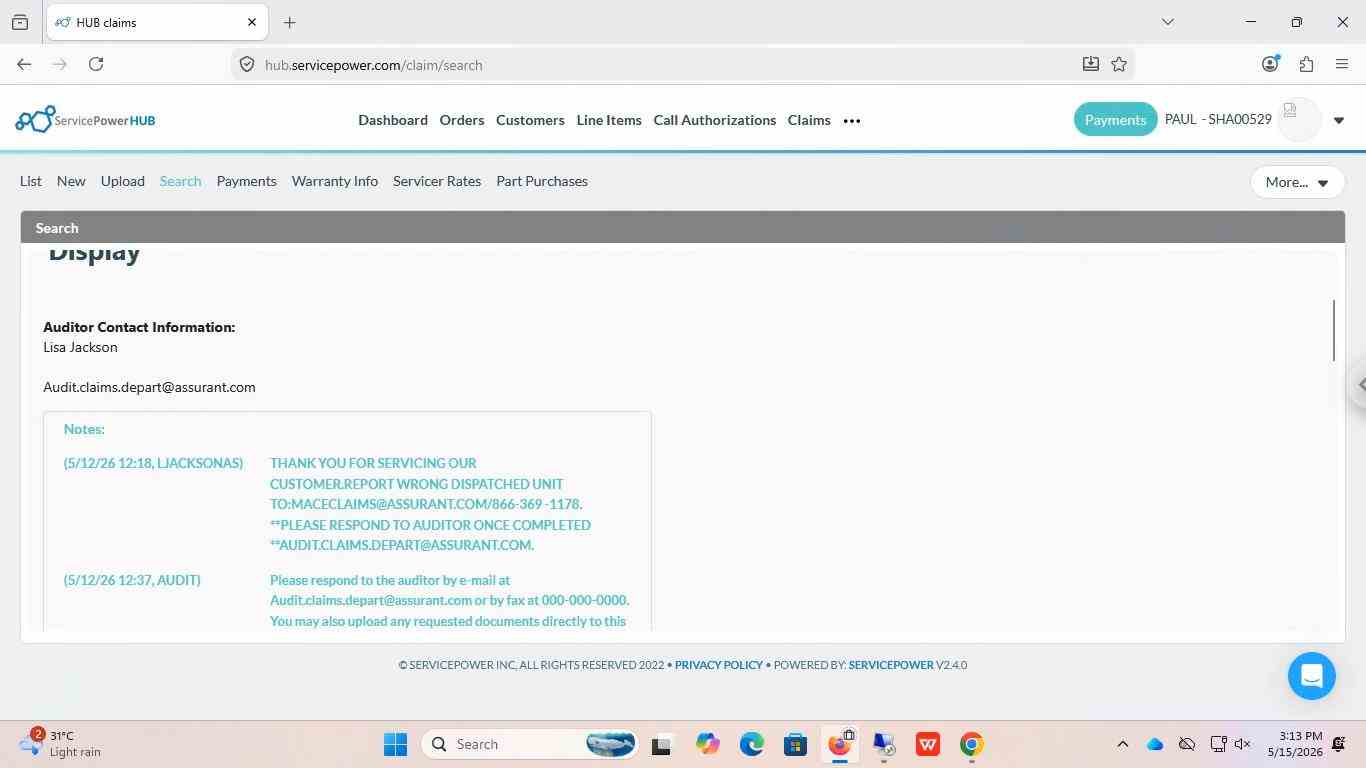Open the Firefox application menu icon
Image resolution: width=1366 pixels, height=768 pixels.
coord(1342,64)
